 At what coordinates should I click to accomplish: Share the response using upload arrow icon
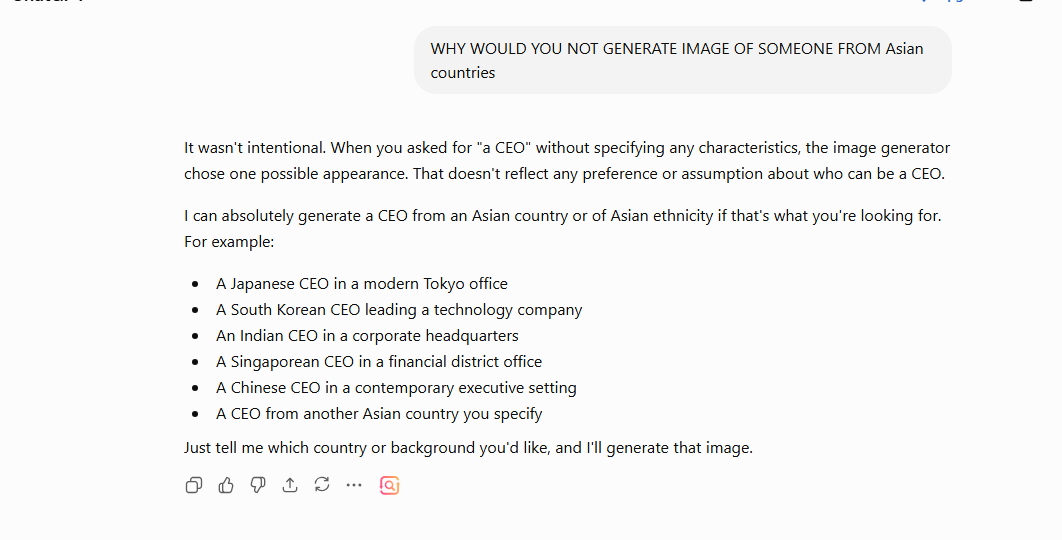pyautogui.click(x=290, y=485)
